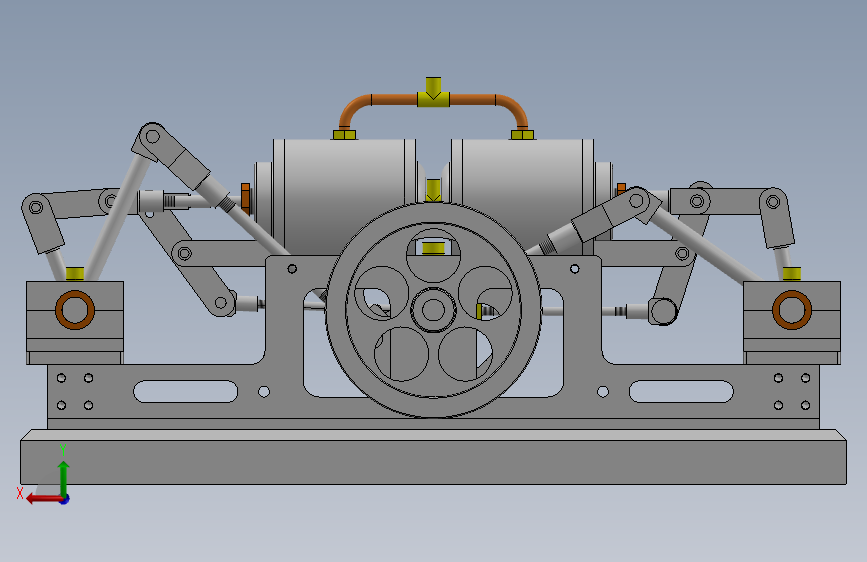Click the flywheel center hub

(x=434, y=310)
